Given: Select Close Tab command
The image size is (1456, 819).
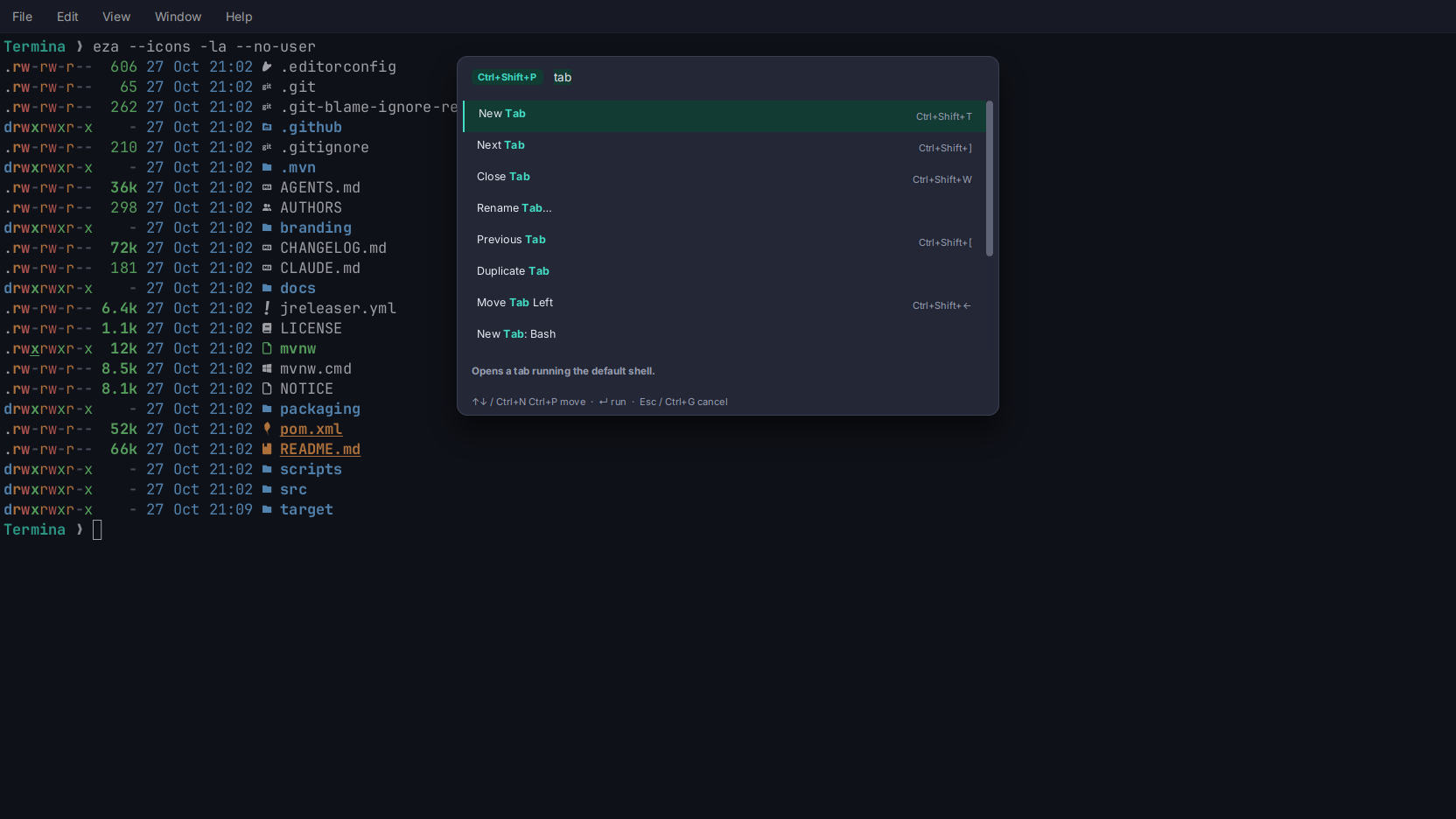Looking at the screenshot, I should [724, 179].
